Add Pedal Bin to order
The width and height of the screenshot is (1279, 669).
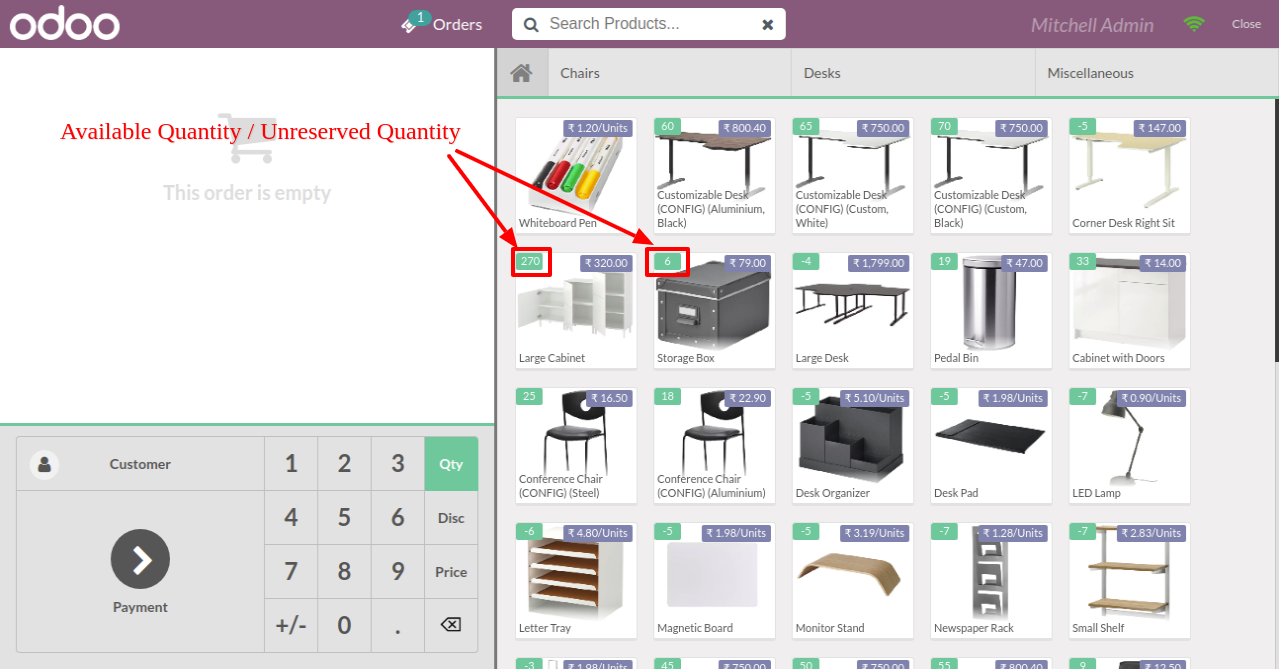pyautogui.click(x=991, y=310)
